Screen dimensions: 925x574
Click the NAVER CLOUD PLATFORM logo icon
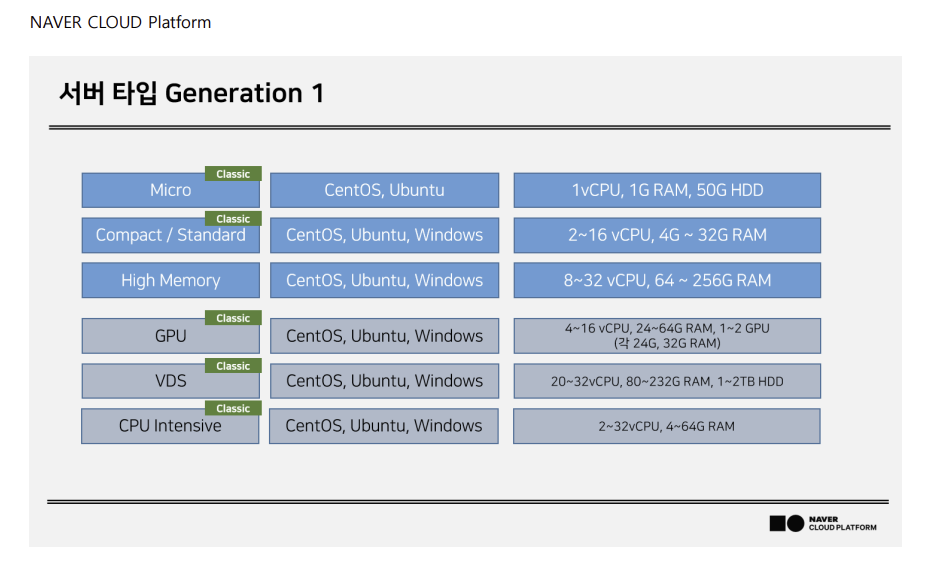tap(823, 523)
